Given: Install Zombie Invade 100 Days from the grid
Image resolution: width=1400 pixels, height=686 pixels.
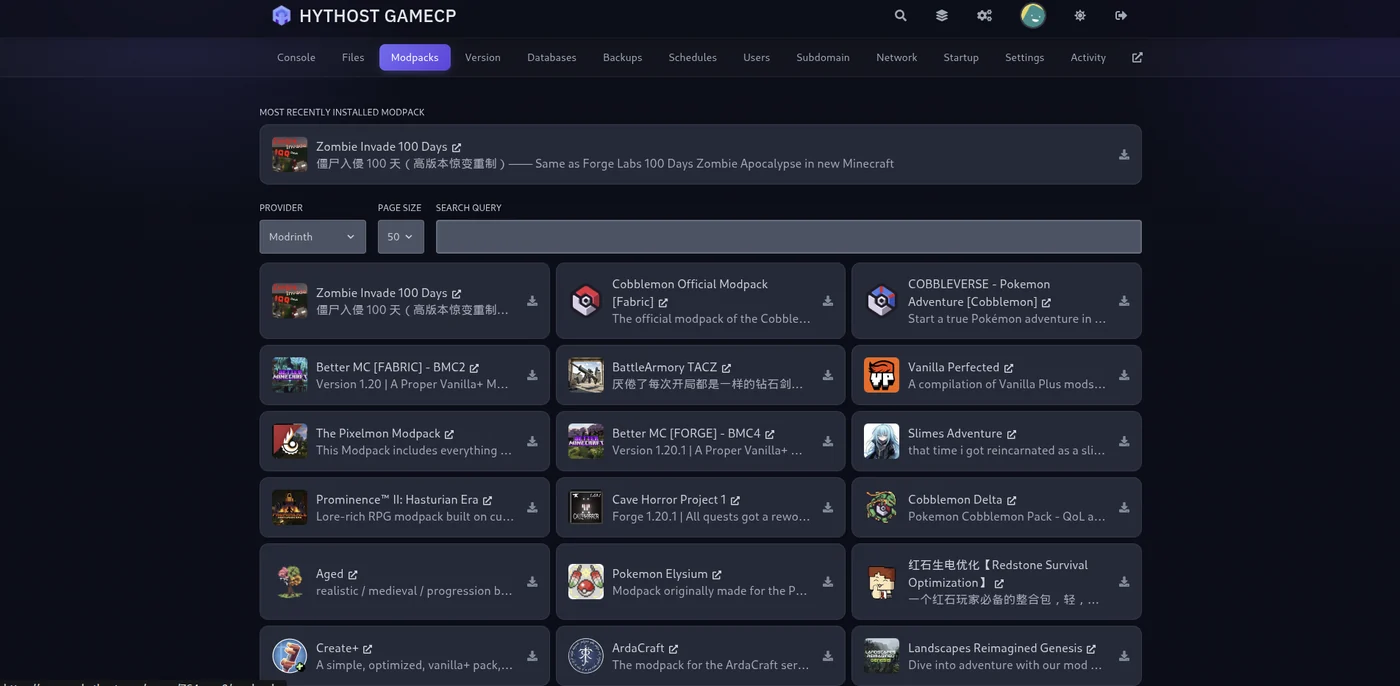Looking at the screenshot, I should [x=532, y=301].
